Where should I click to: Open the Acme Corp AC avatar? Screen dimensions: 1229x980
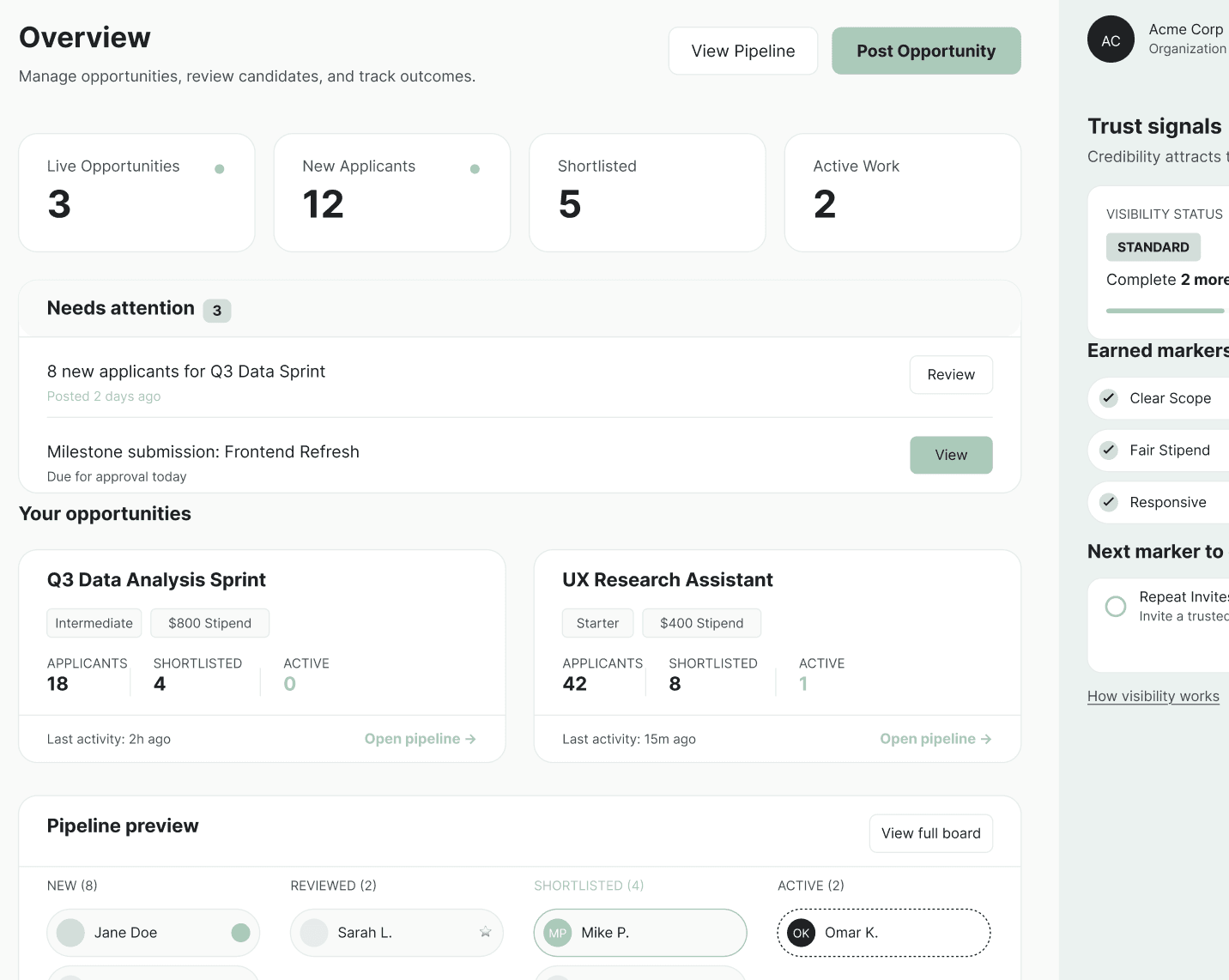[1111, 39]
